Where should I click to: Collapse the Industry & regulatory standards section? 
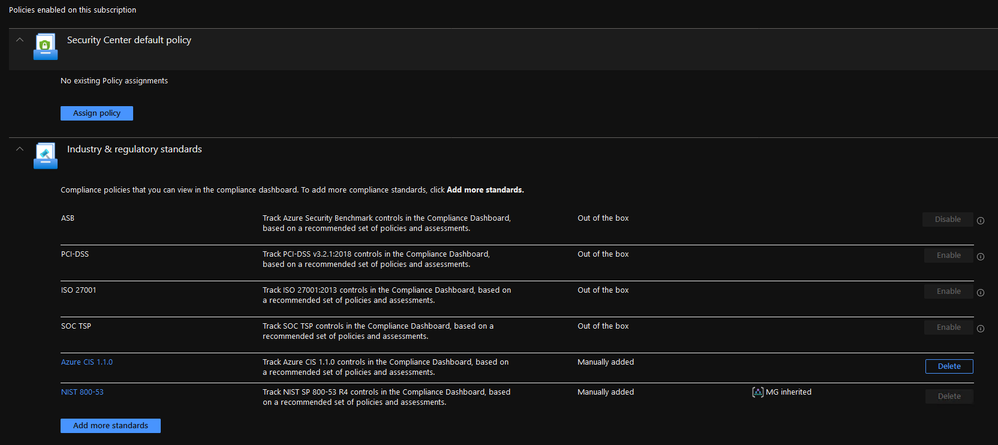pyautogui.click(x=20, y=148)
